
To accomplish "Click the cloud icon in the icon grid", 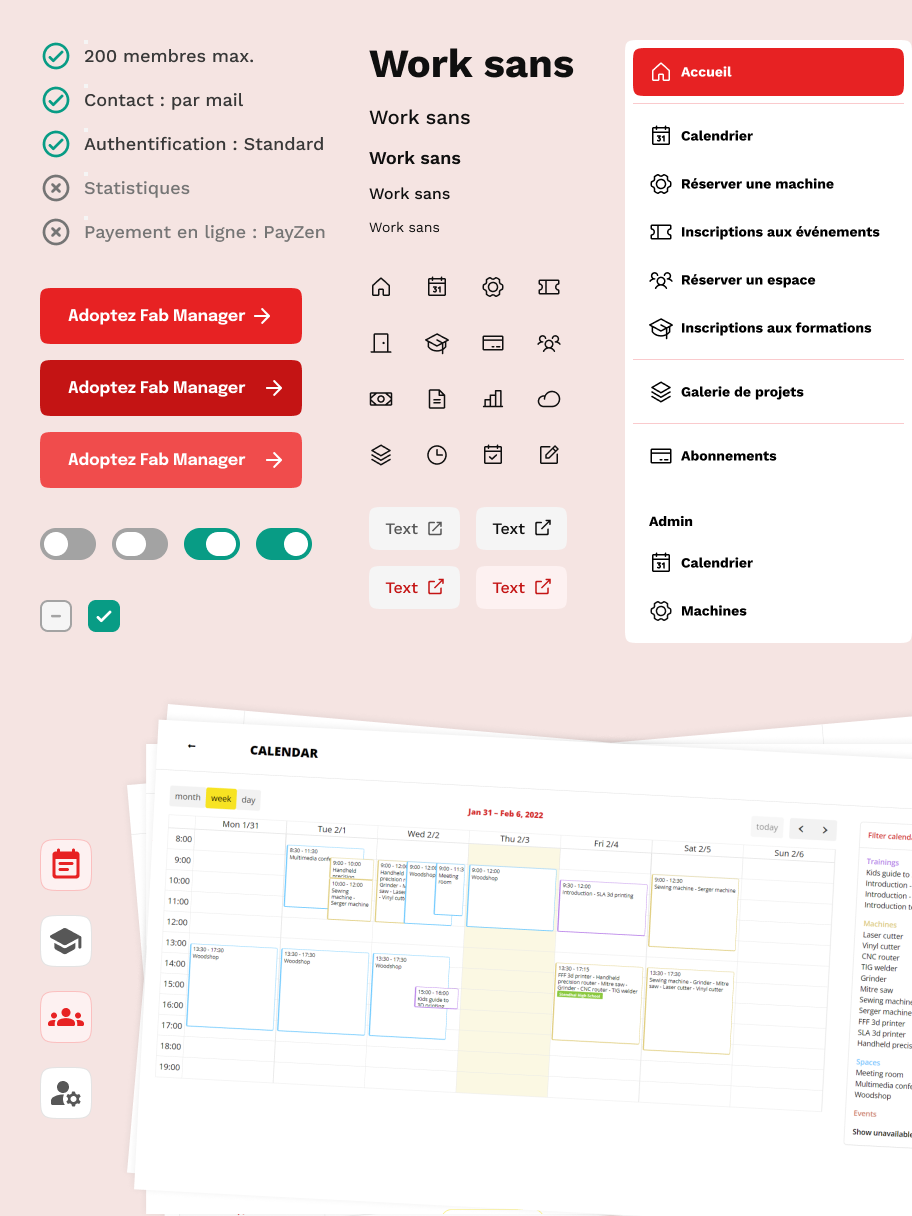I will 549,399.
